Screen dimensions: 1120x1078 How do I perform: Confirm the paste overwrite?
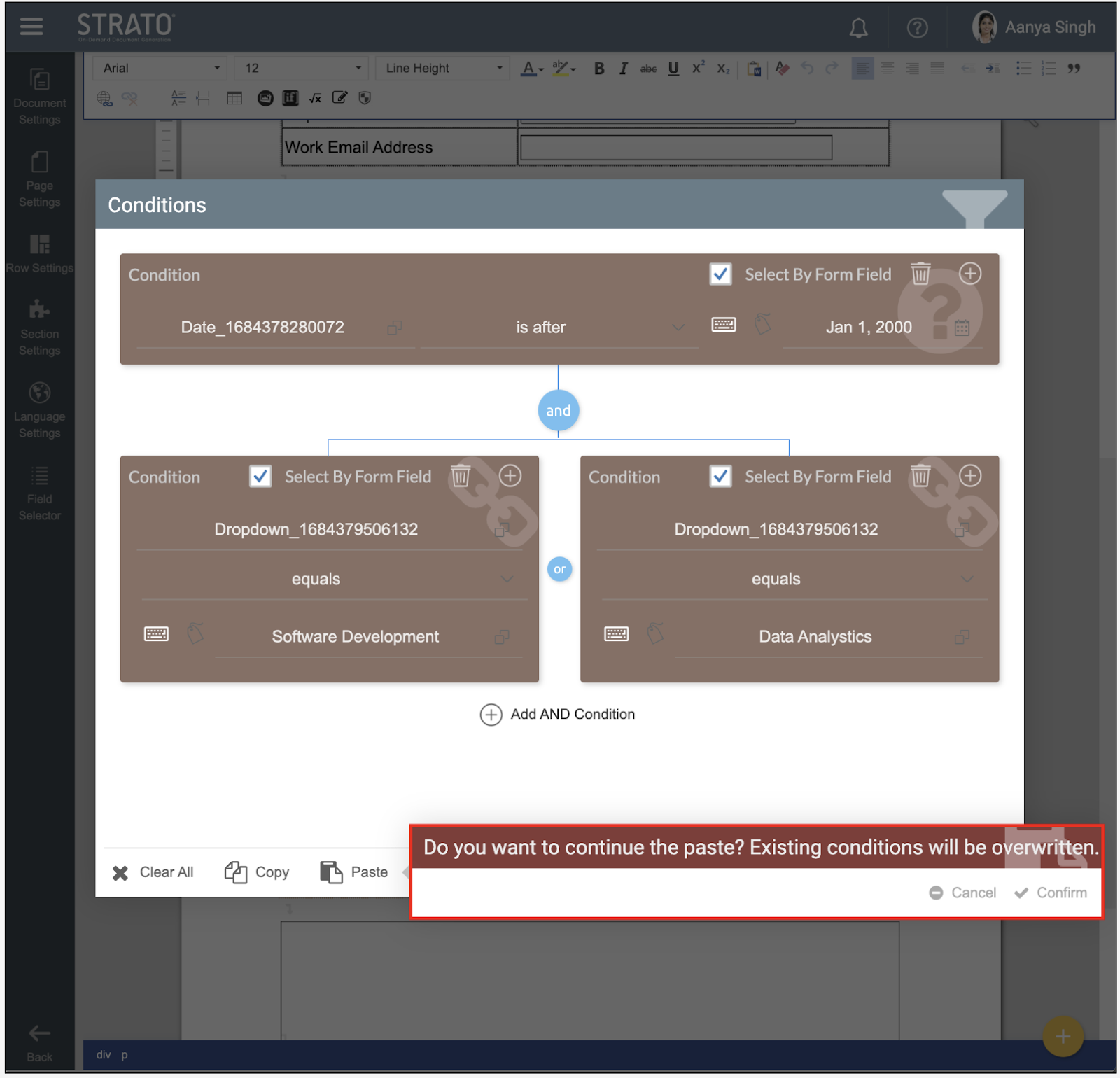tap(1051, 892)
